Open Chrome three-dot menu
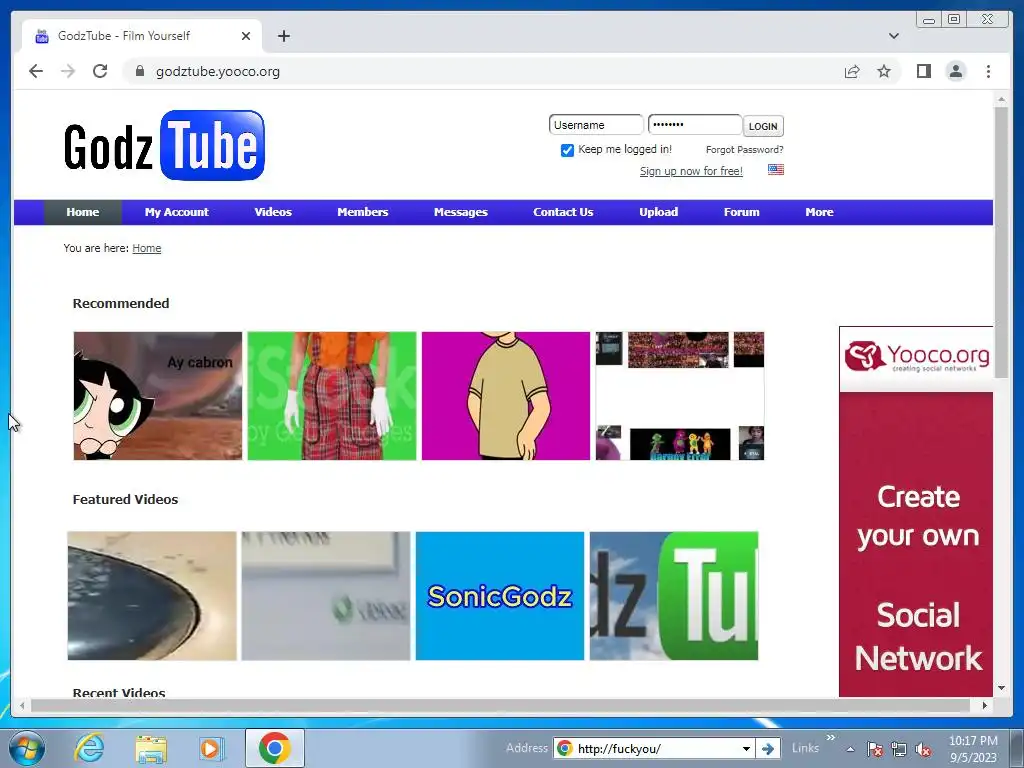1024x768 pixels. click(988, 71)
